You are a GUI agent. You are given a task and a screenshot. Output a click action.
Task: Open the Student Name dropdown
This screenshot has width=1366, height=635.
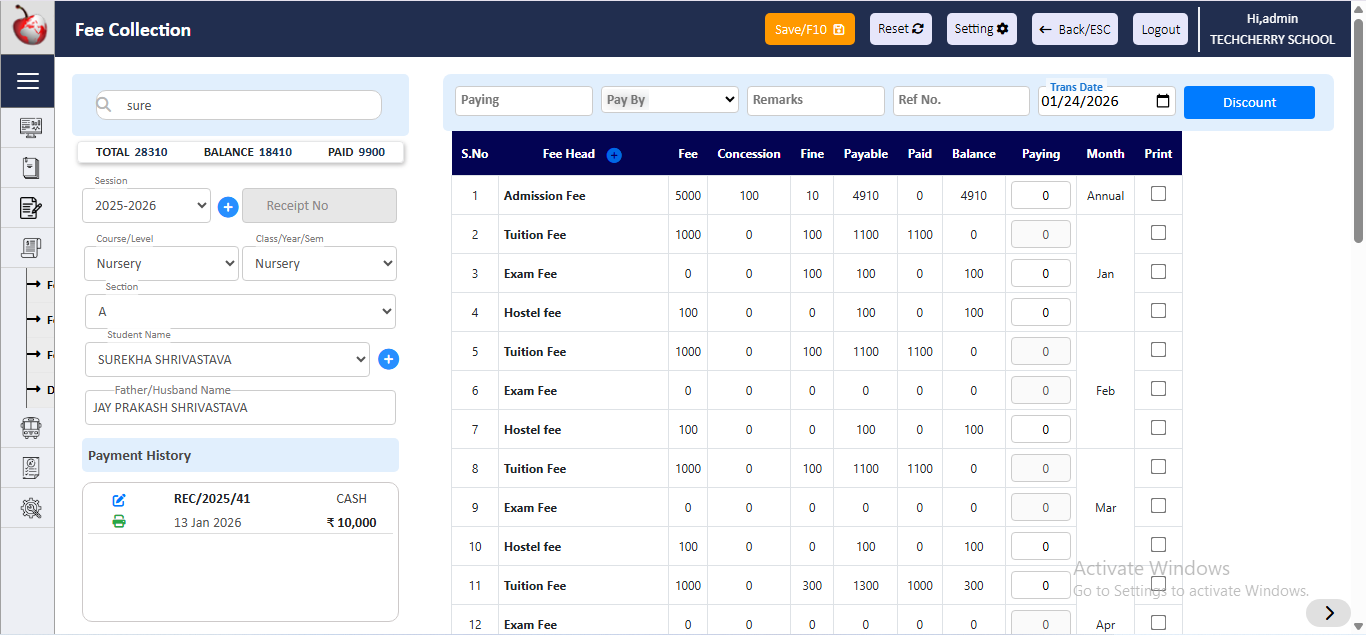pos(226,359)
